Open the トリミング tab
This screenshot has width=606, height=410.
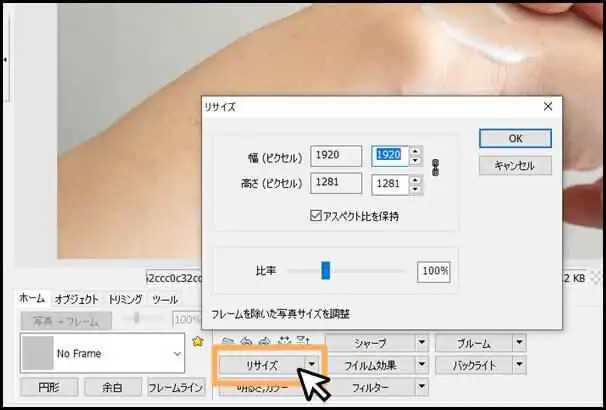tap(125, 299)
